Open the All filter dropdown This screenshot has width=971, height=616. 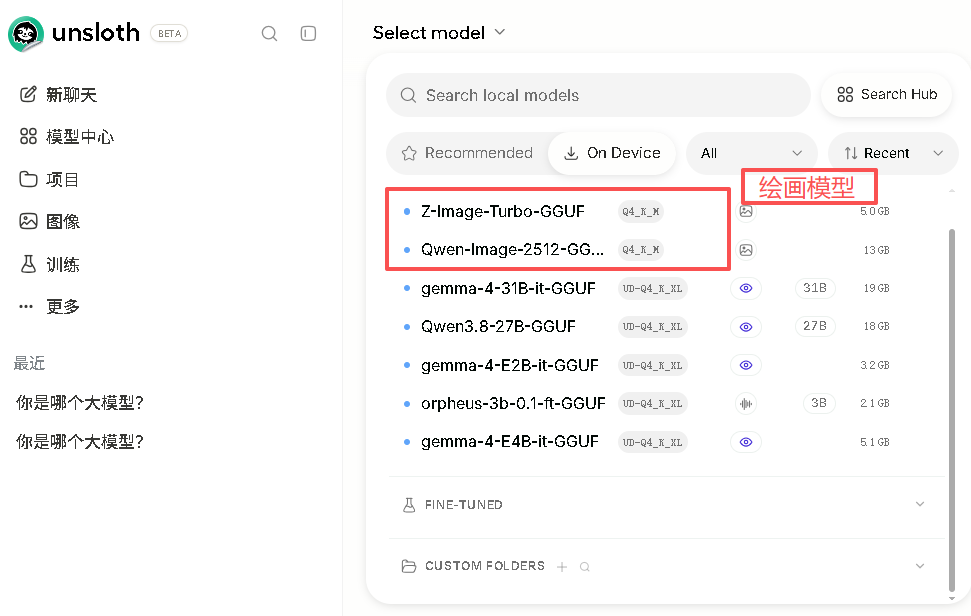click(752, 153)
